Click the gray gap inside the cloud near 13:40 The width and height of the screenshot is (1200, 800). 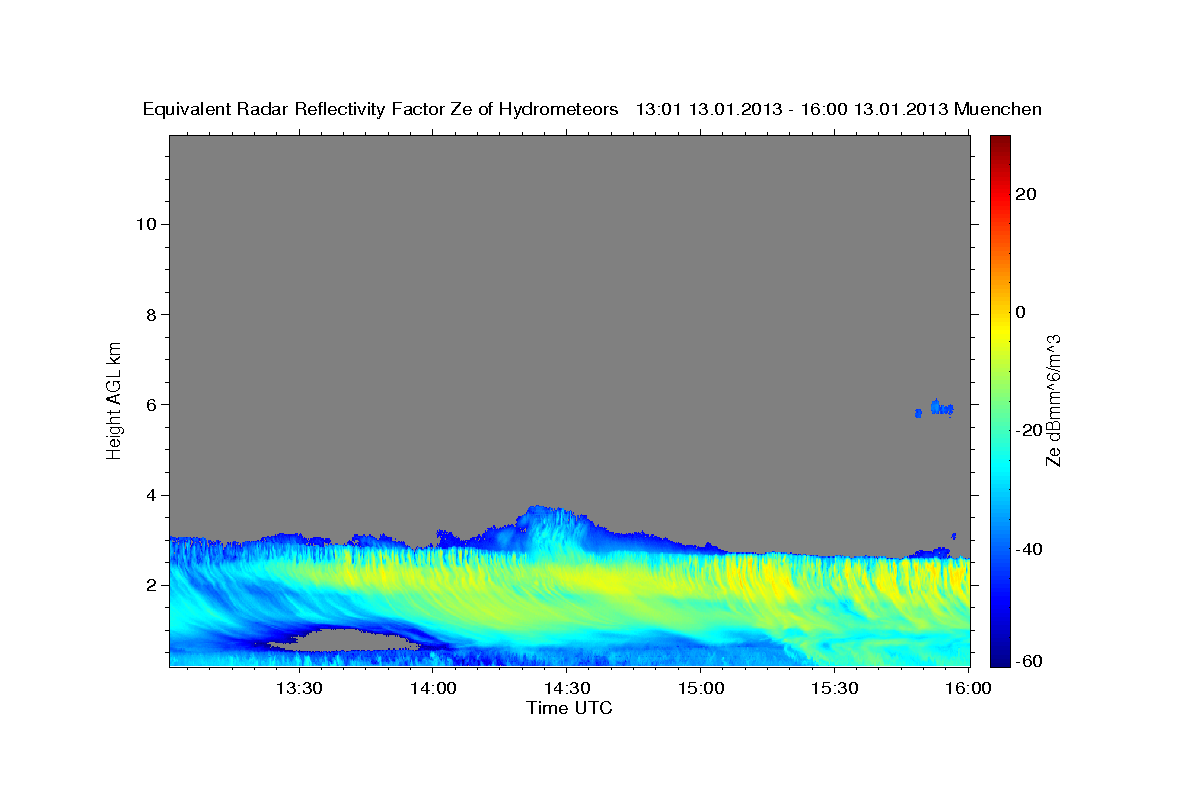tap(343, 639)
